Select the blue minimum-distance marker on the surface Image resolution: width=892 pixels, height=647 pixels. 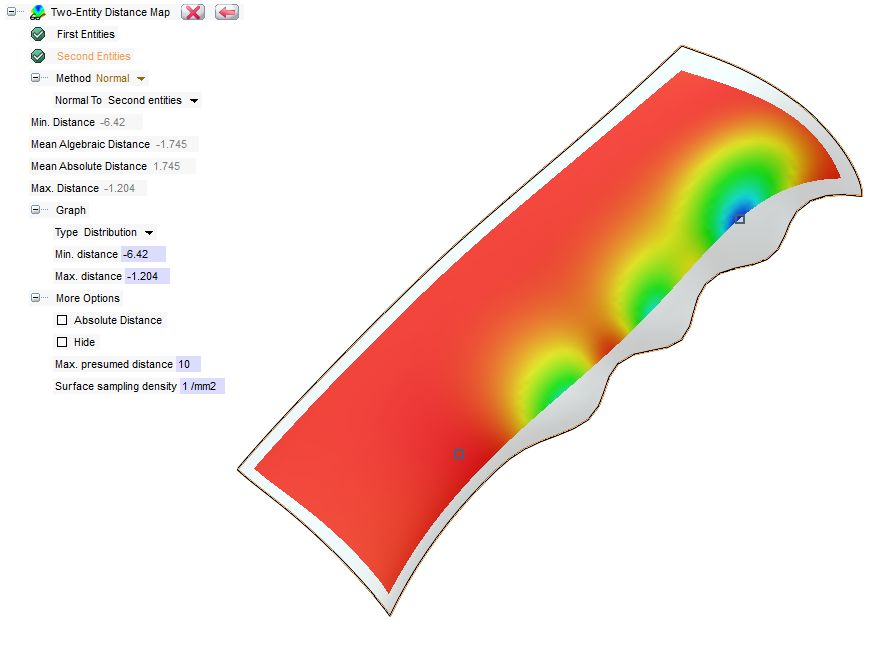[x=740, y=218]
